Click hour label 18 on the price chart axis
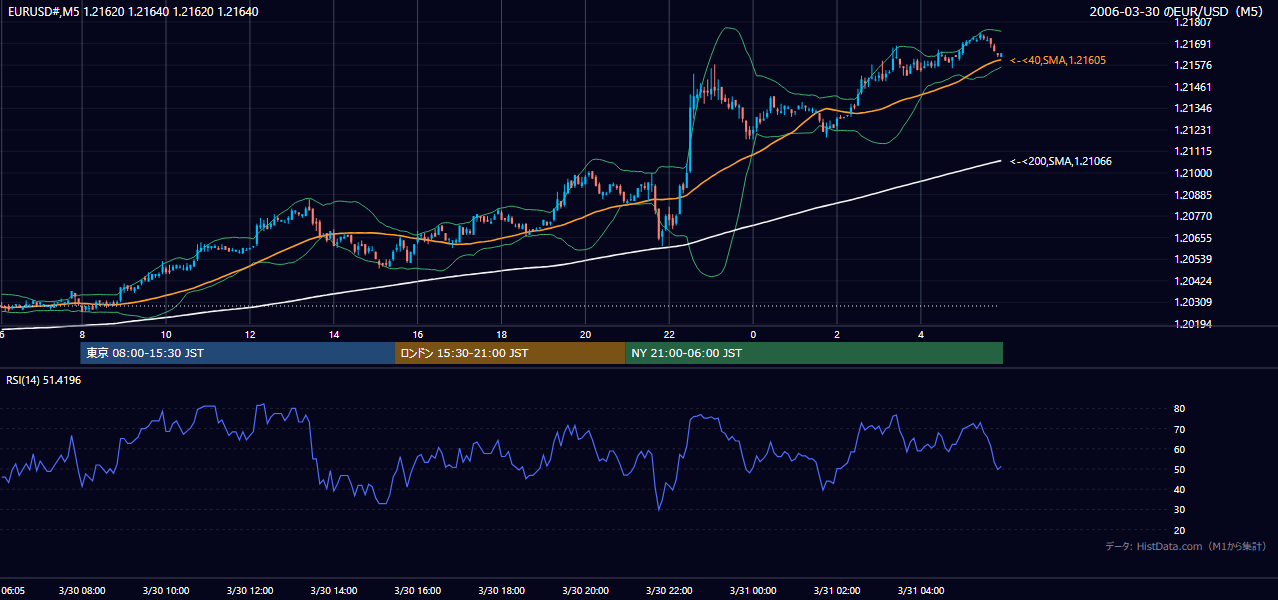The height and width of the screenshot is (600, 1278). (x=501, y=334)
